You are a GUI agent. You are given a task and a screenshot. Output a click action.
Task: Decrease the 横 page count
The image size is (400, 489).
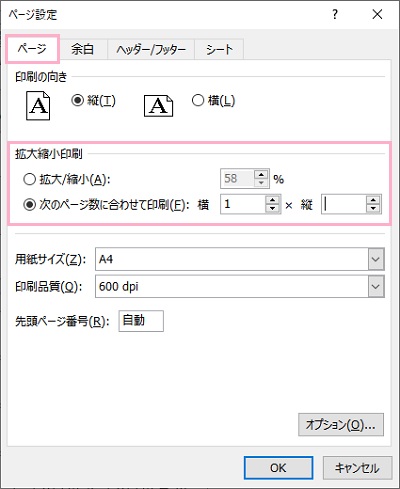tap(273, 208)
